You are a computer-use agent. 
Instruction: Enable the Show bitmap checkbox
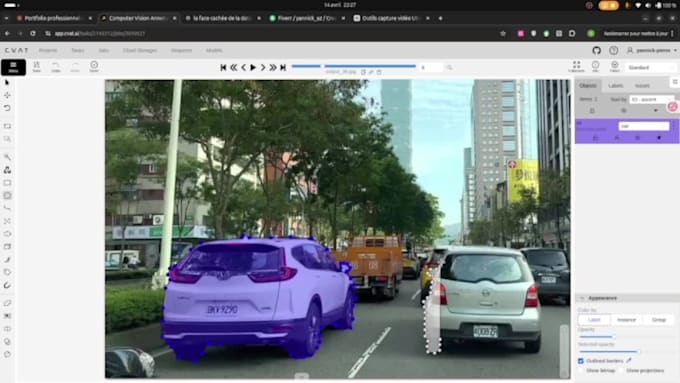click(x=581, y=370)
